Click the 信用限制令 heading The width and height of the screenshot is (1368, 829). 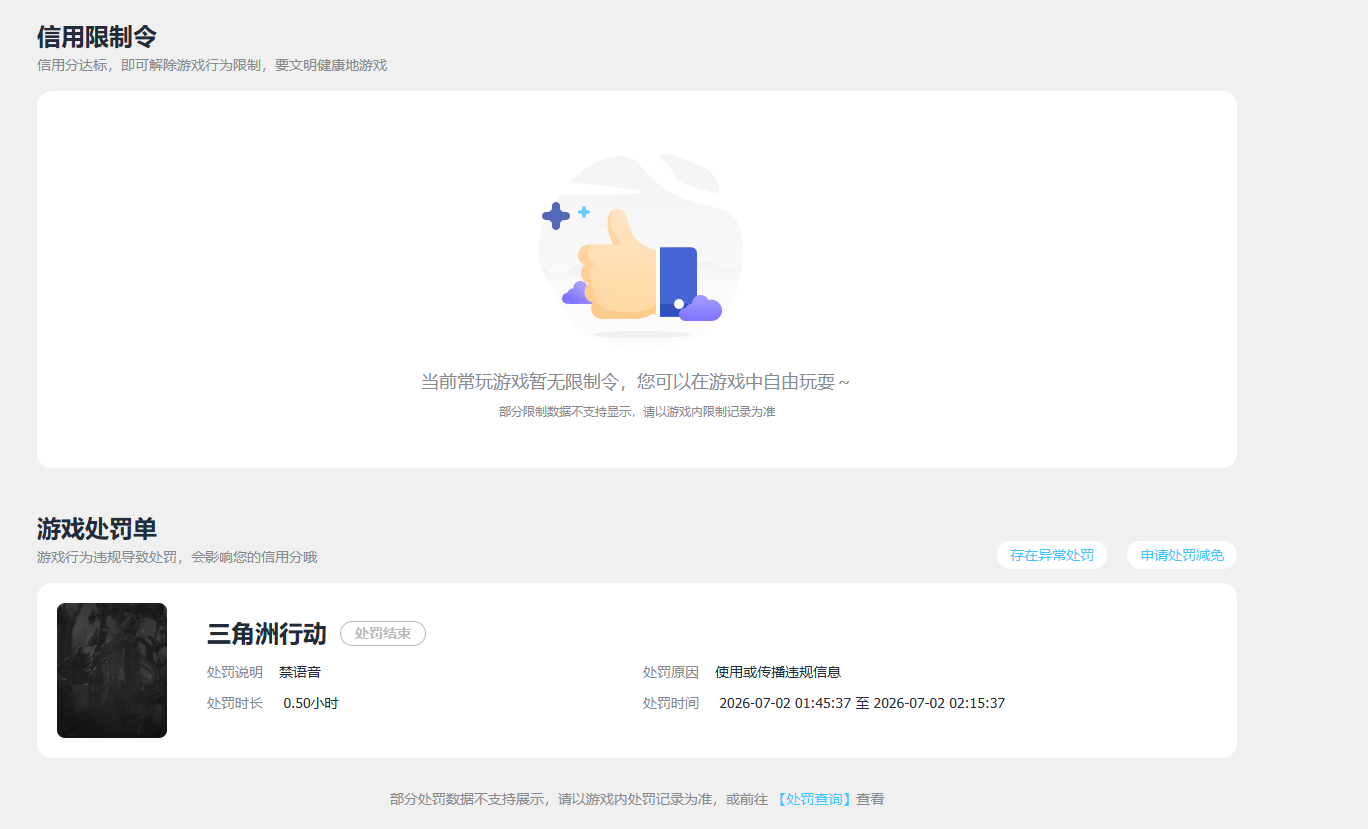tap(97, 37)
